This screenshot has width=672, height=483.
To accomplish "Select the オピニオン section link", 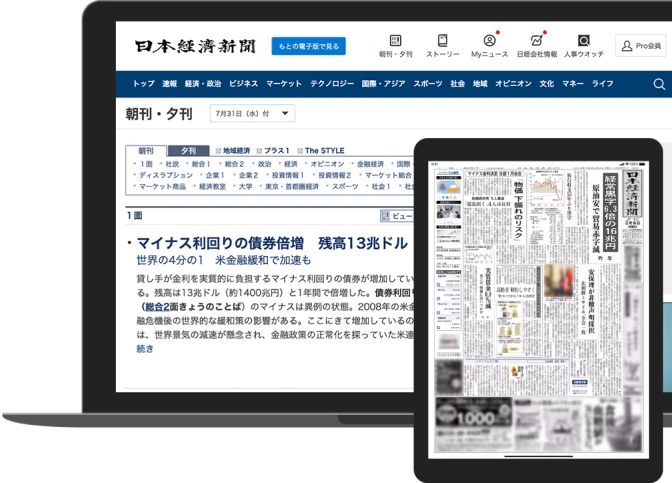I will tap(327, 163).
